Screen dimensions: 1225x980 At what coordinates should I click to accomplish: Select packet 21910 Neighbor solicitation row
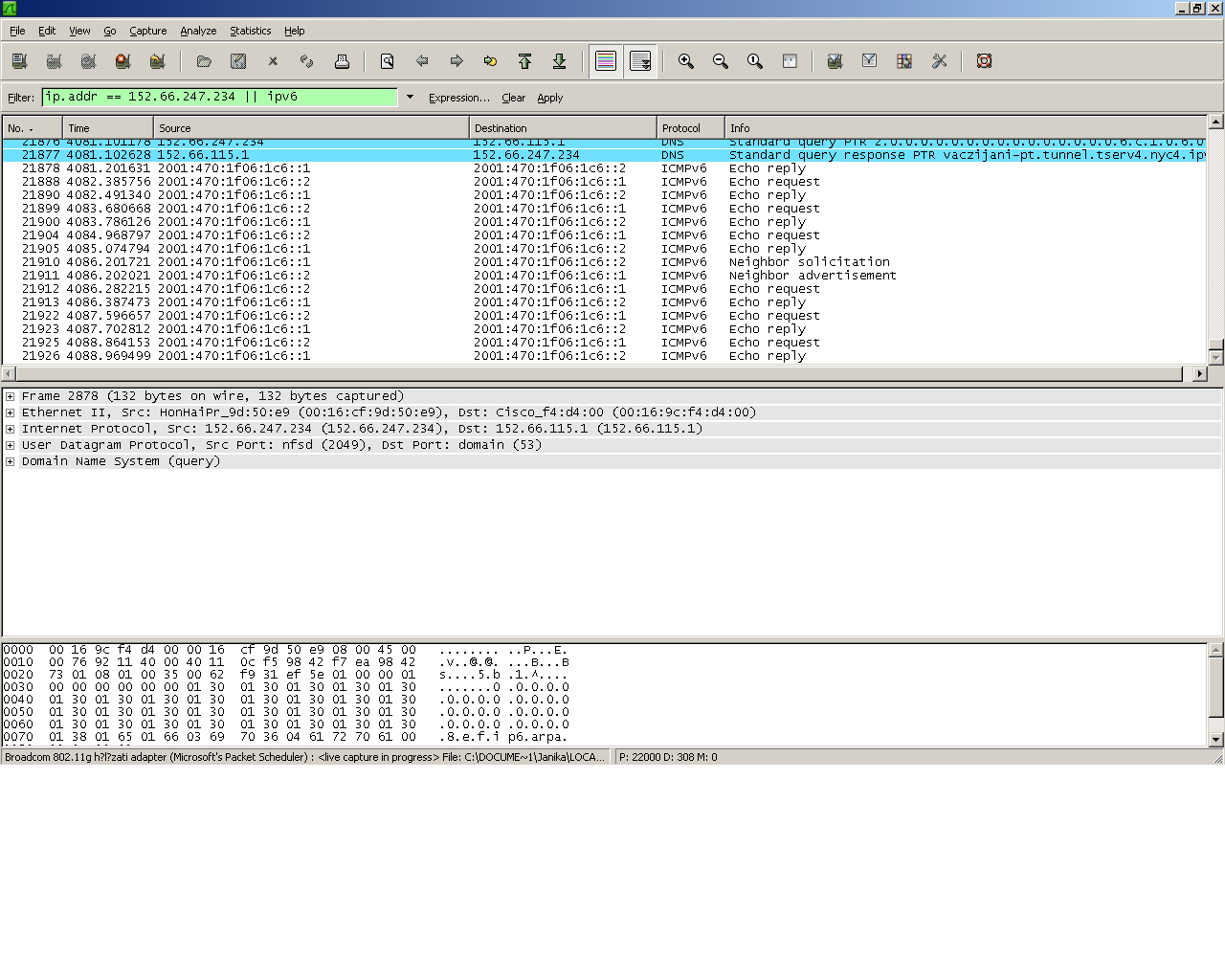[383, 261]
